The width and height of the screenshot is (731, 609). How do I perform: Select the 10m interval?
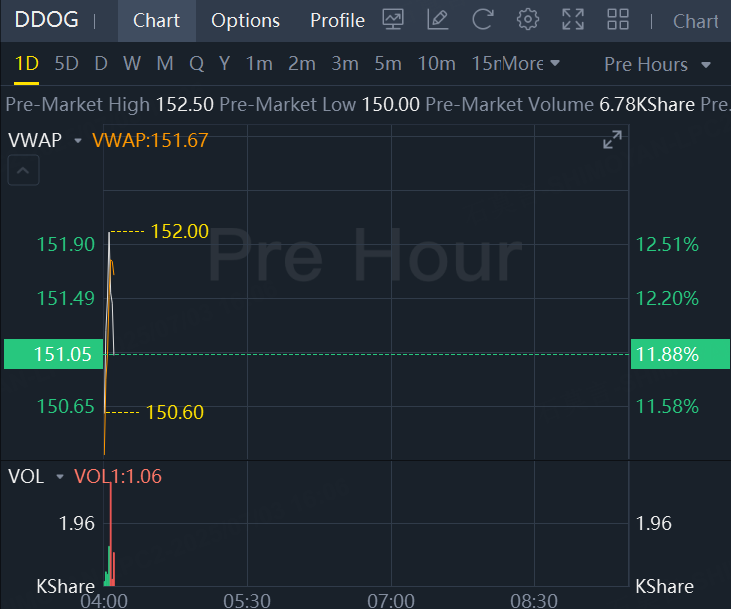436,64
